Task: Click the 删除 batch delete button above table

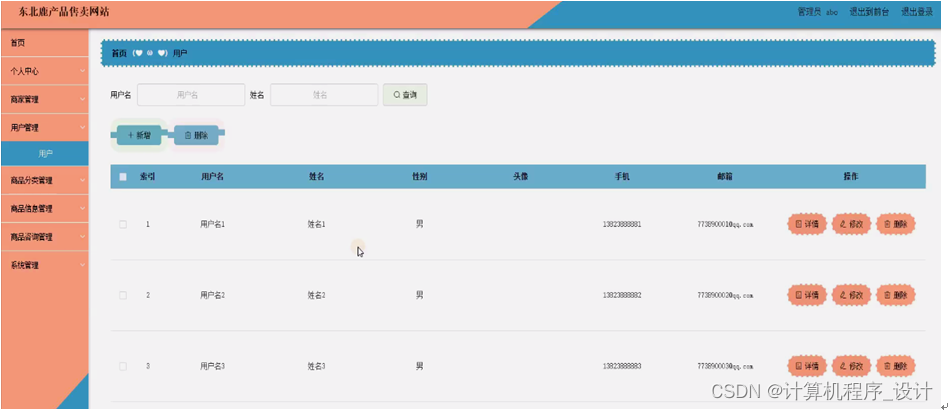Action: 196,135
